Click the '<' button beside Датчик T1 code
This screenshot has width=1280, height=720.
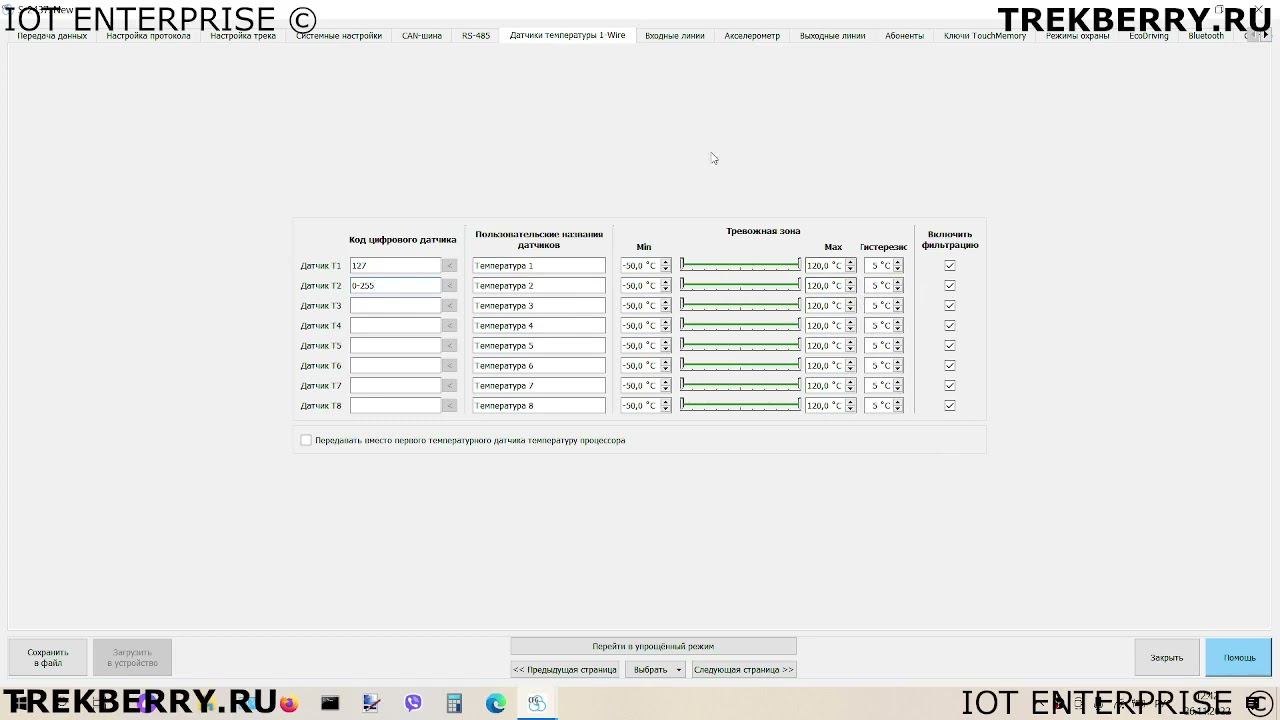pyautogui.click(x=450, y=266)
